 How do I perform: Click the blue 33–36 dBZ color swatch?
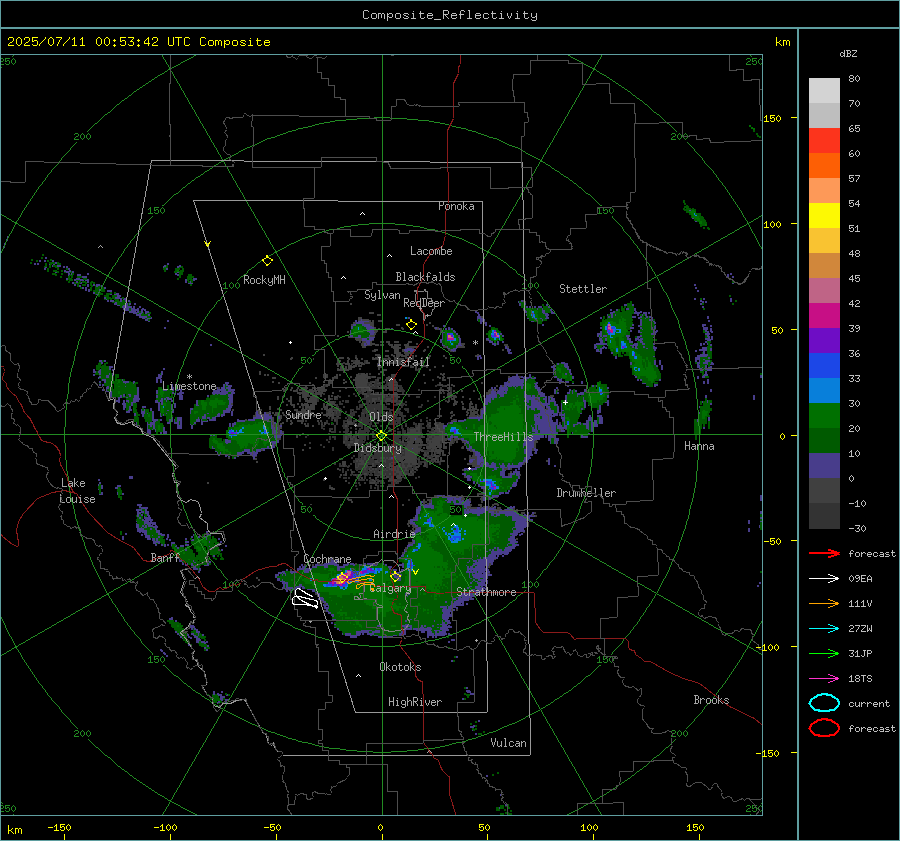point(824,366)
